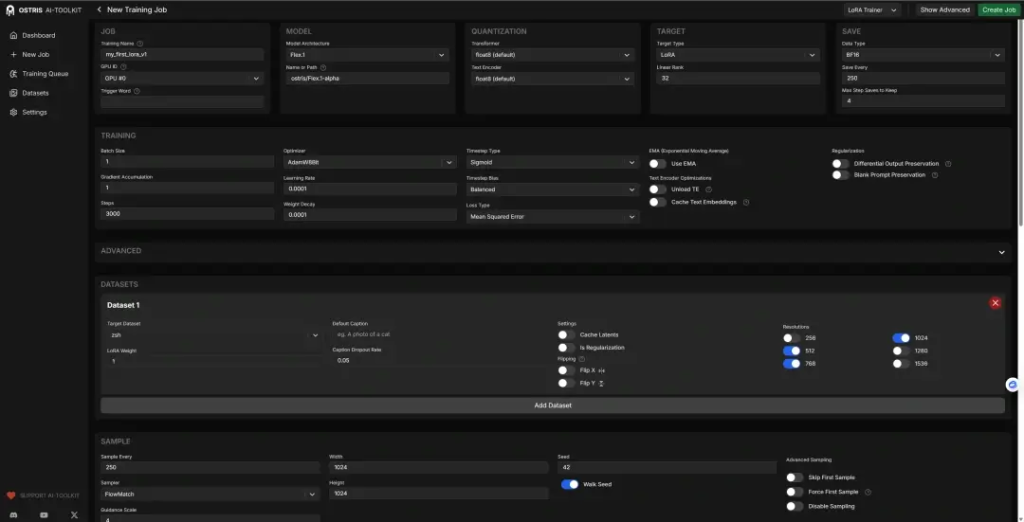Click the help icon next to Trigger Word
The height and width of the screenshot is (522, 1024).
[136, 91]
